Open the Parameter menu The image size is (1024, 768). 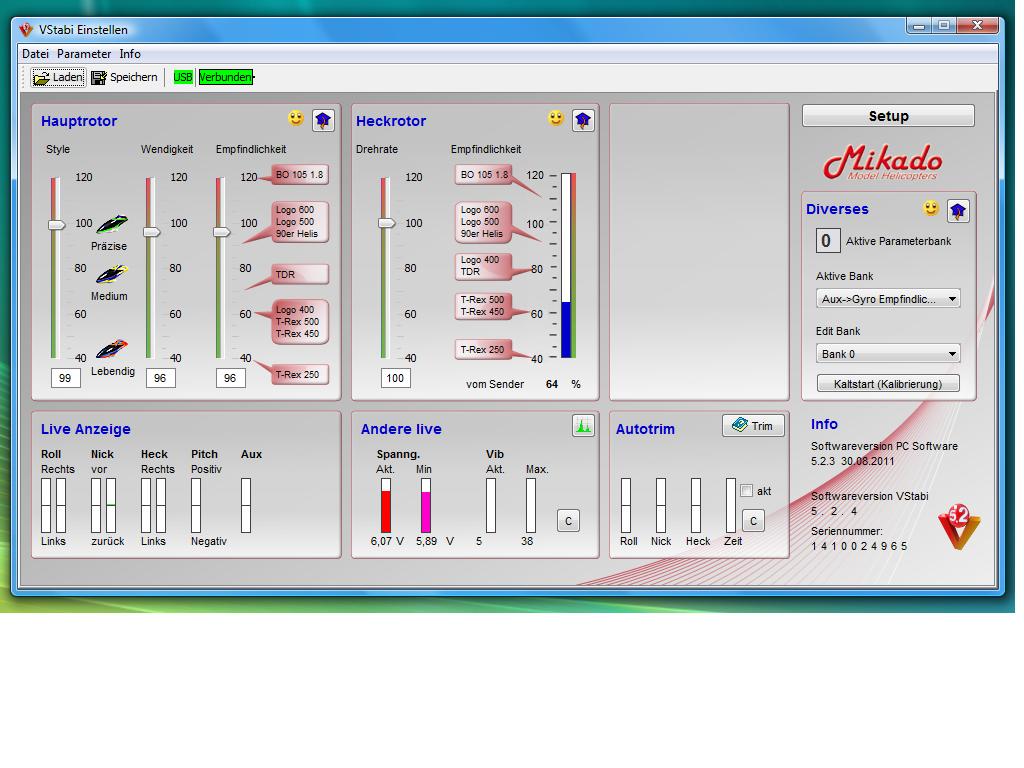pos(84,54)
